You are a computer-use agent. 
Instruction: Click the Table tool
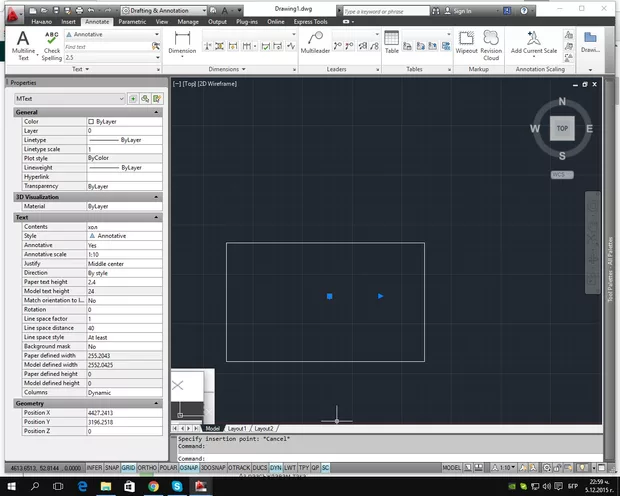pos(392,43)
